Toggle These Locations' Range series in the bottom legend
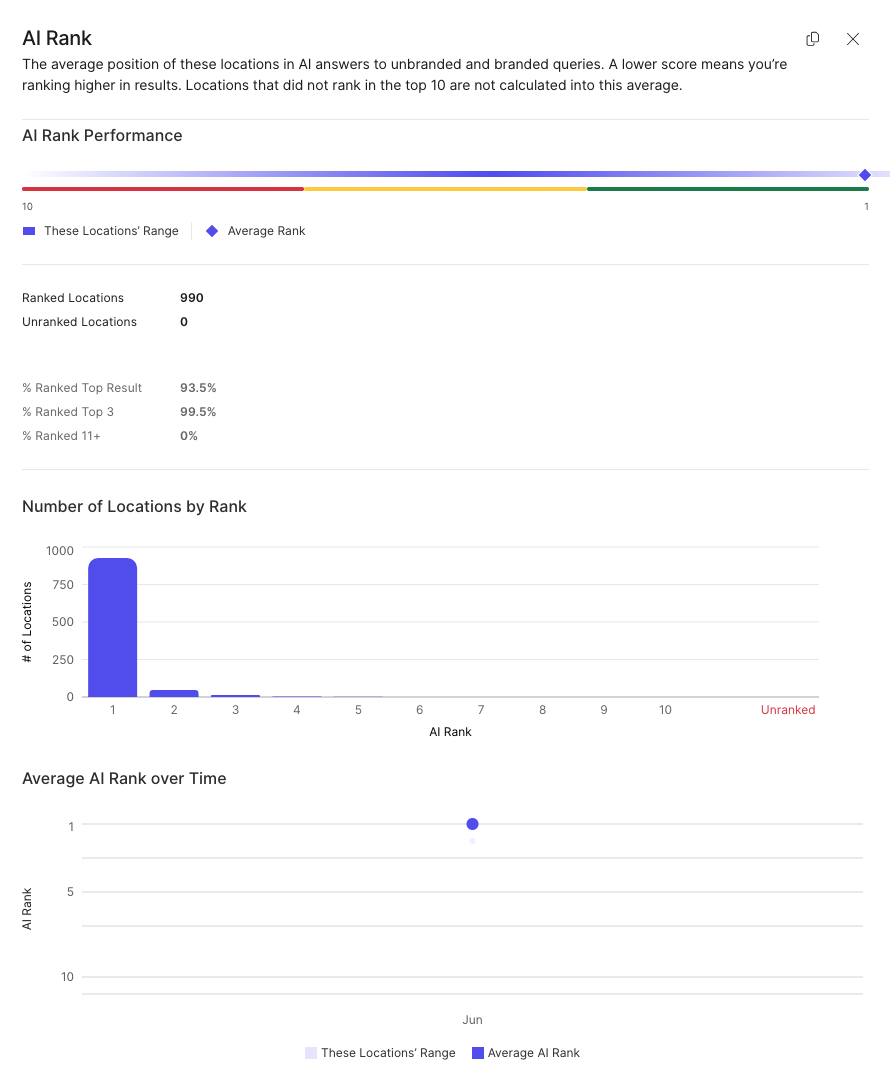Screen dimensions: 890x1087 pos(381,1053)
